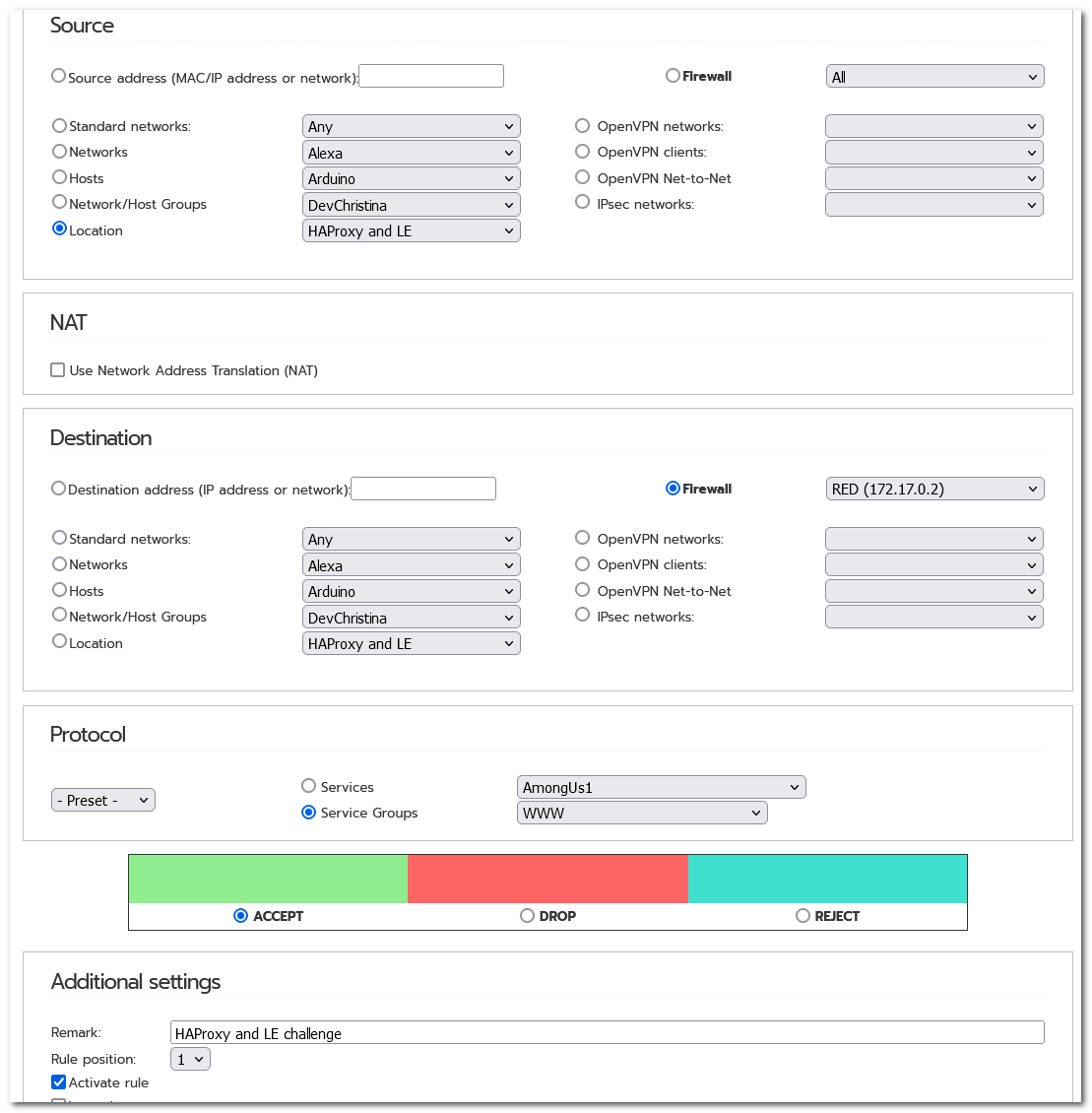
Task: Open Source Location 'HAProxy and LE' dropdown
Action: 411,230
